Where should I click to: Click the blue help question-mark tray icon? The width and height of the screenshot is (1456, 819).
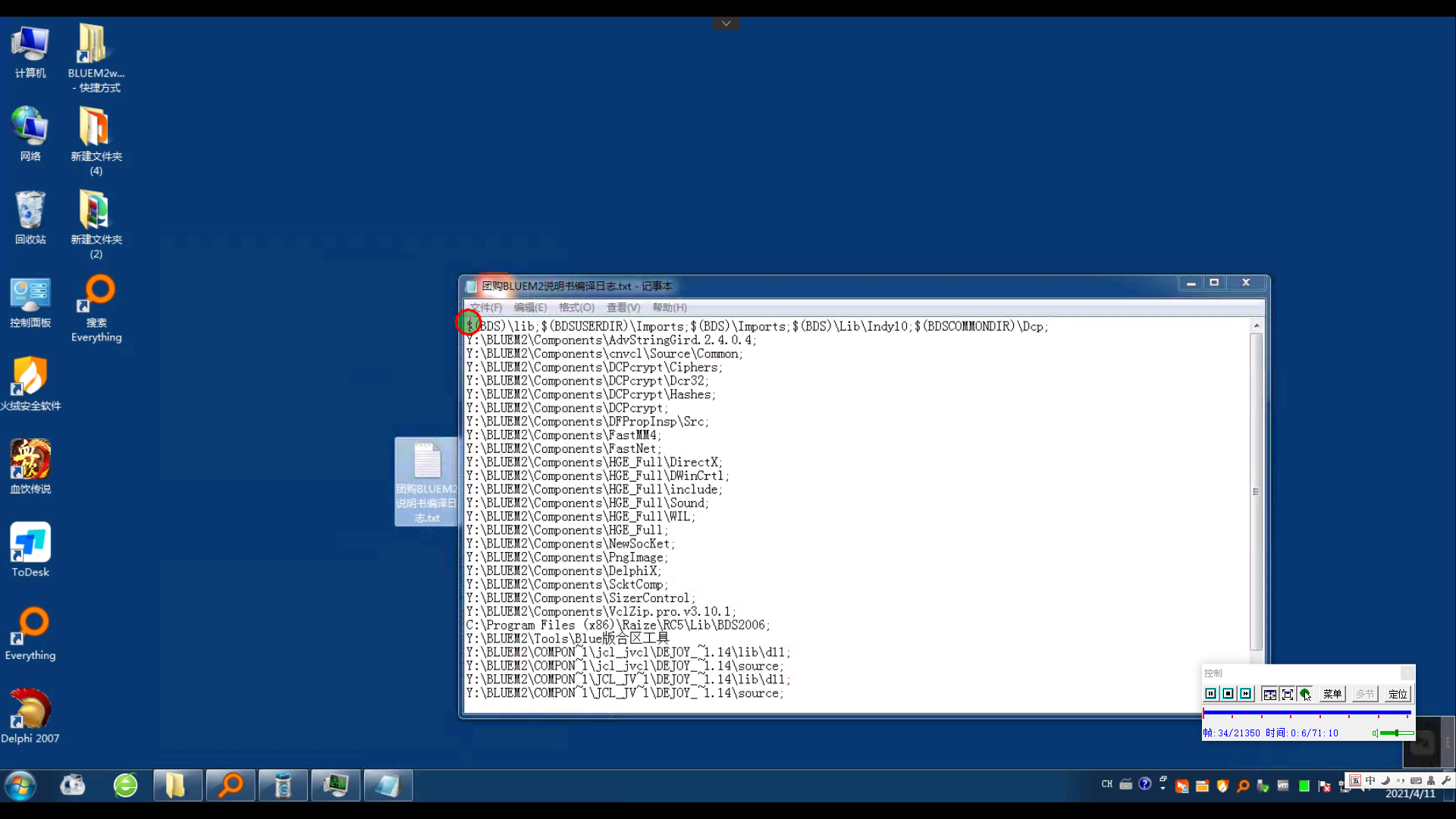1145,783
